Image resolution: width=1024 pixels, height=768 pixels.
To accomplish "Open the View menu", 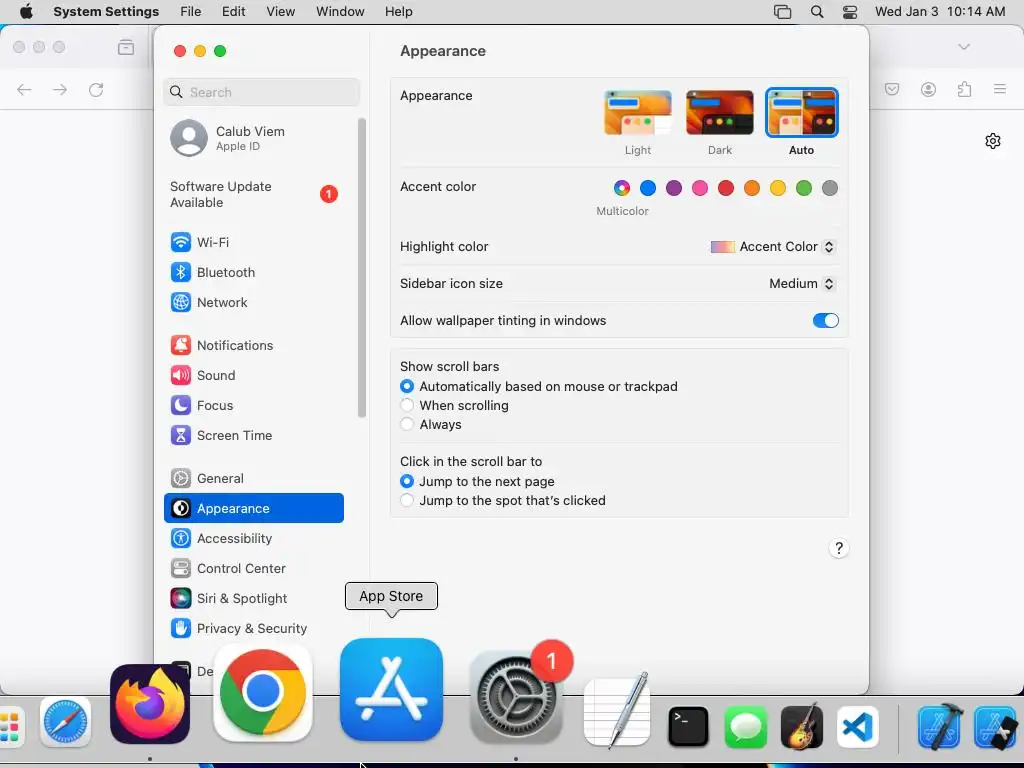I will point(281,12).
